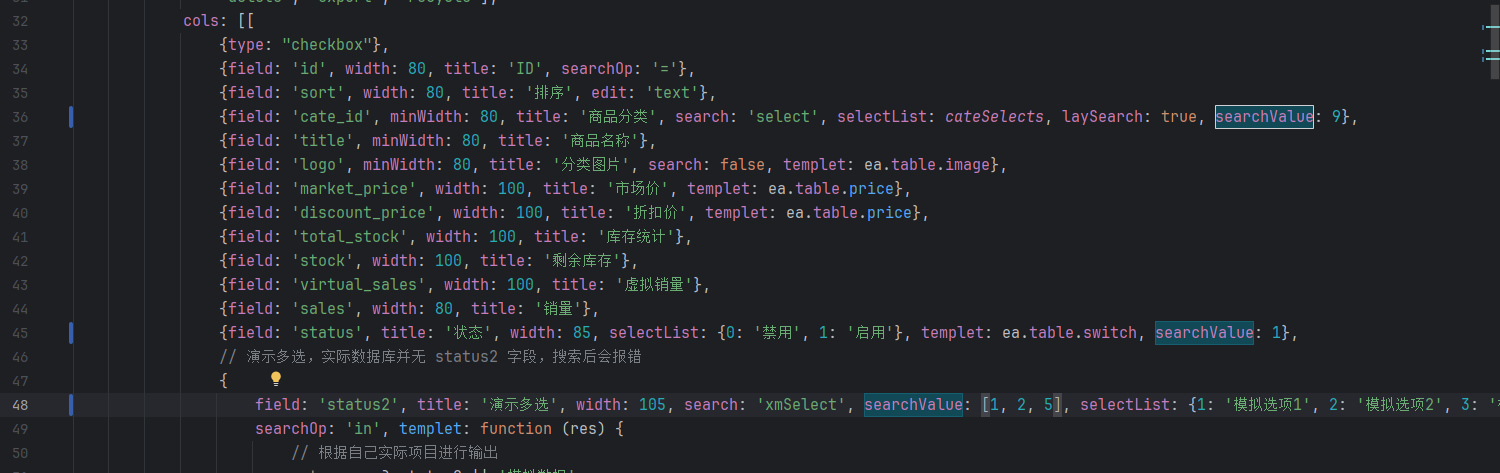Click the 'xmSelect' search string
This screenshot has width=1500, height=473.
pyautogui.click(x=802, y=404)
